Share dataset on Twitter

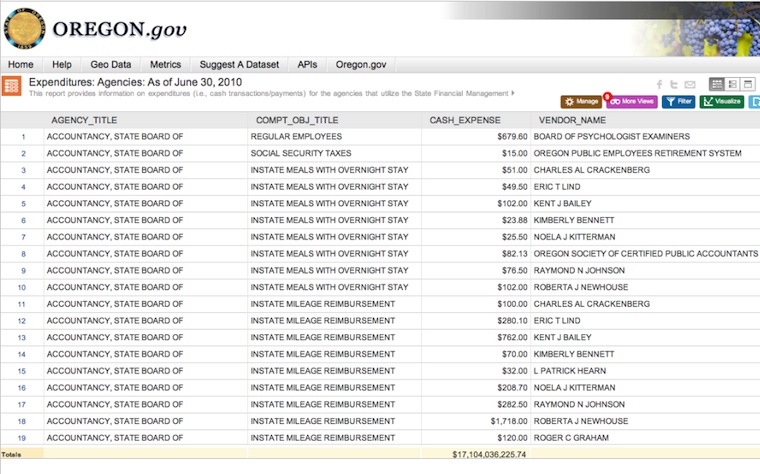point(674,85)
